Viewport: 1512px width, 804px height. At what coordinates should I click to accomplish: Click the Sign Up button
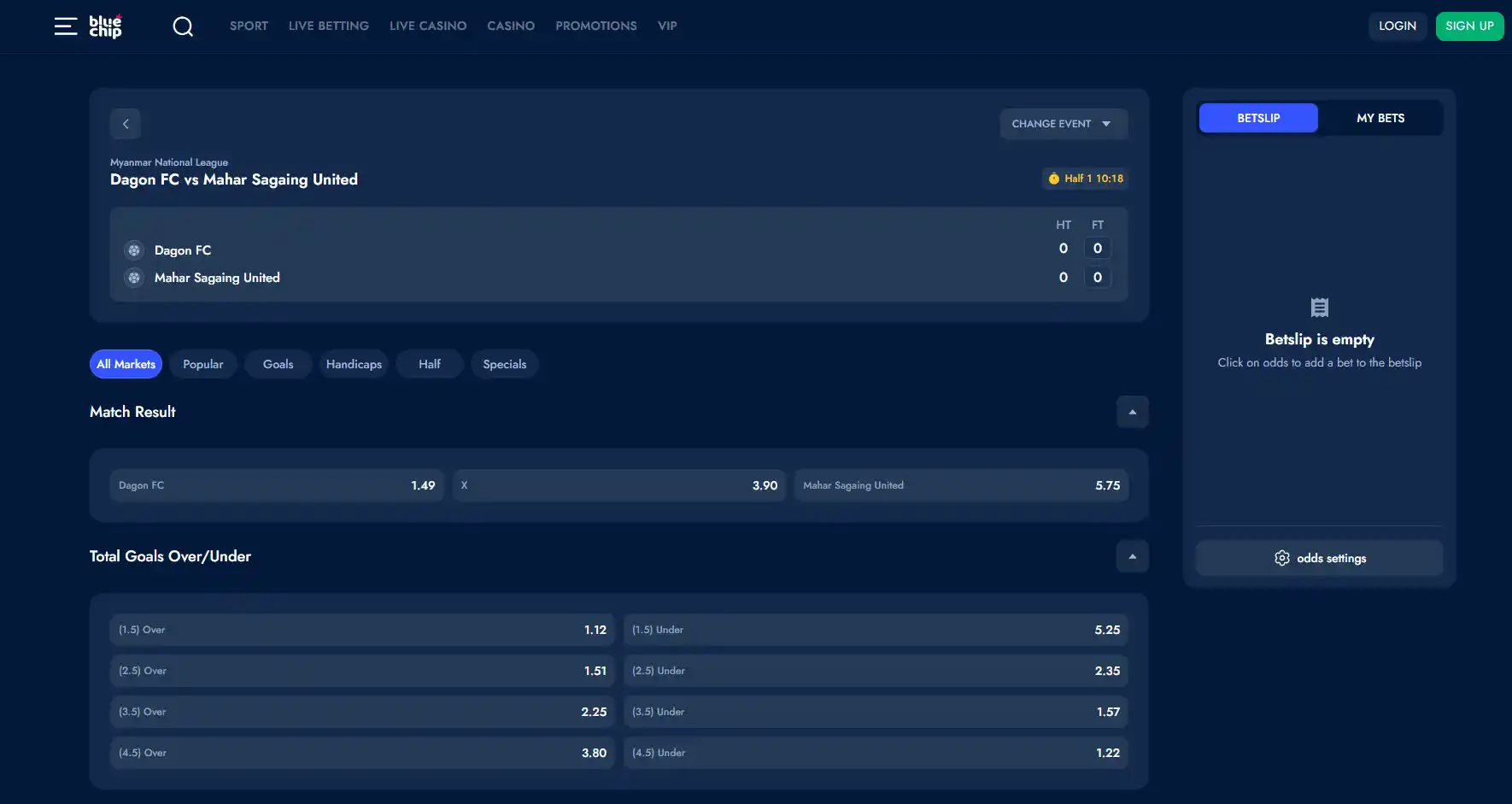click(1469, 26)
